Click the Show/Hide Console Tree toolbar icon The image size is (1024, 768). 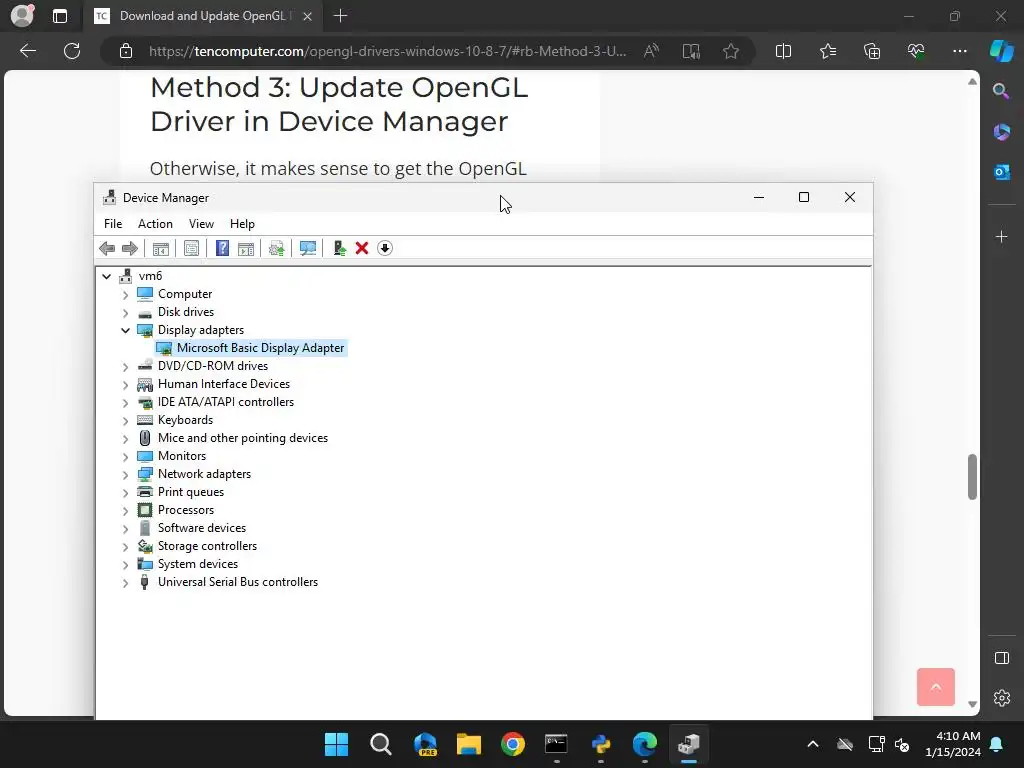pyautogui.click(x=161, y=248)
